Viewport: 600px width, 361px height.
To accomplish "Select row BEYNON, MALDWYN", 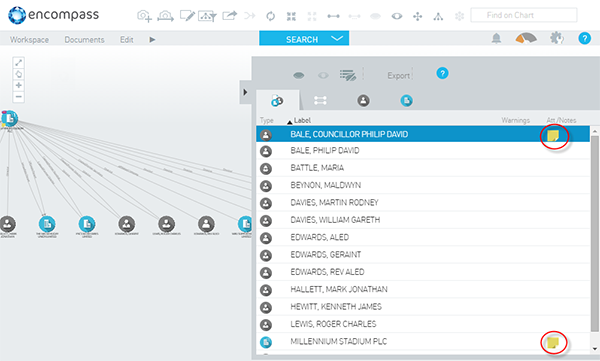I will [x=423, y=185].
